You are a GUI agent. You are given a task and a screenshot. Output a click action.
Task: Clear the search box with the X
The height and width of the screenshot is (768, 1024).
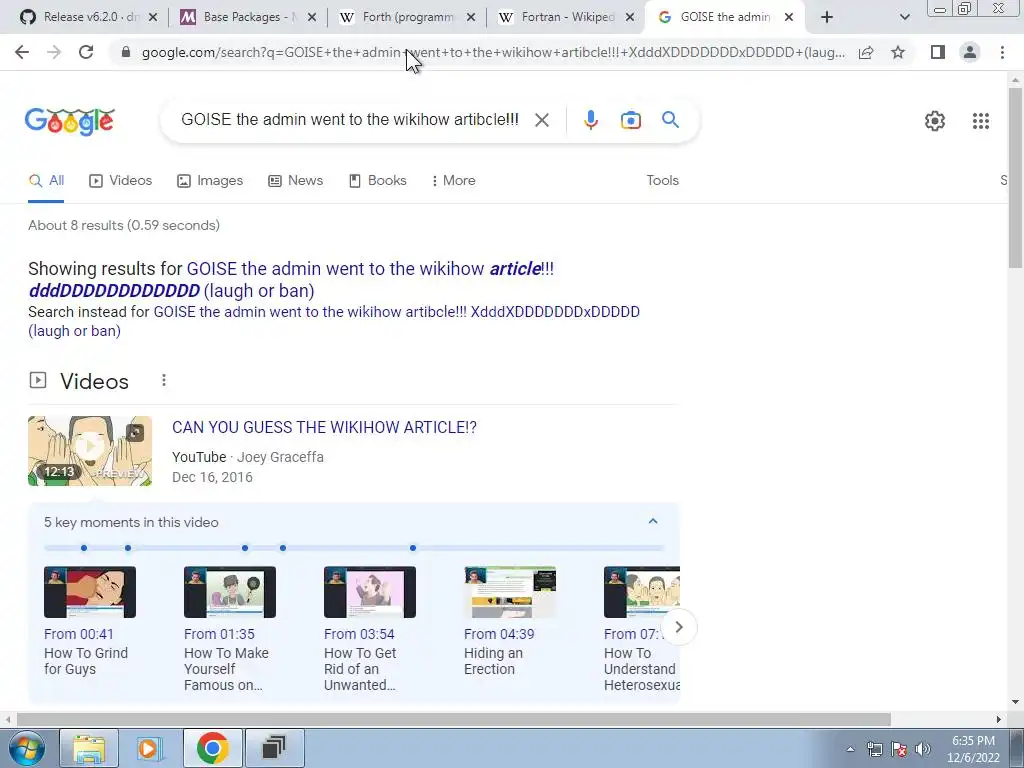[541, 120]
